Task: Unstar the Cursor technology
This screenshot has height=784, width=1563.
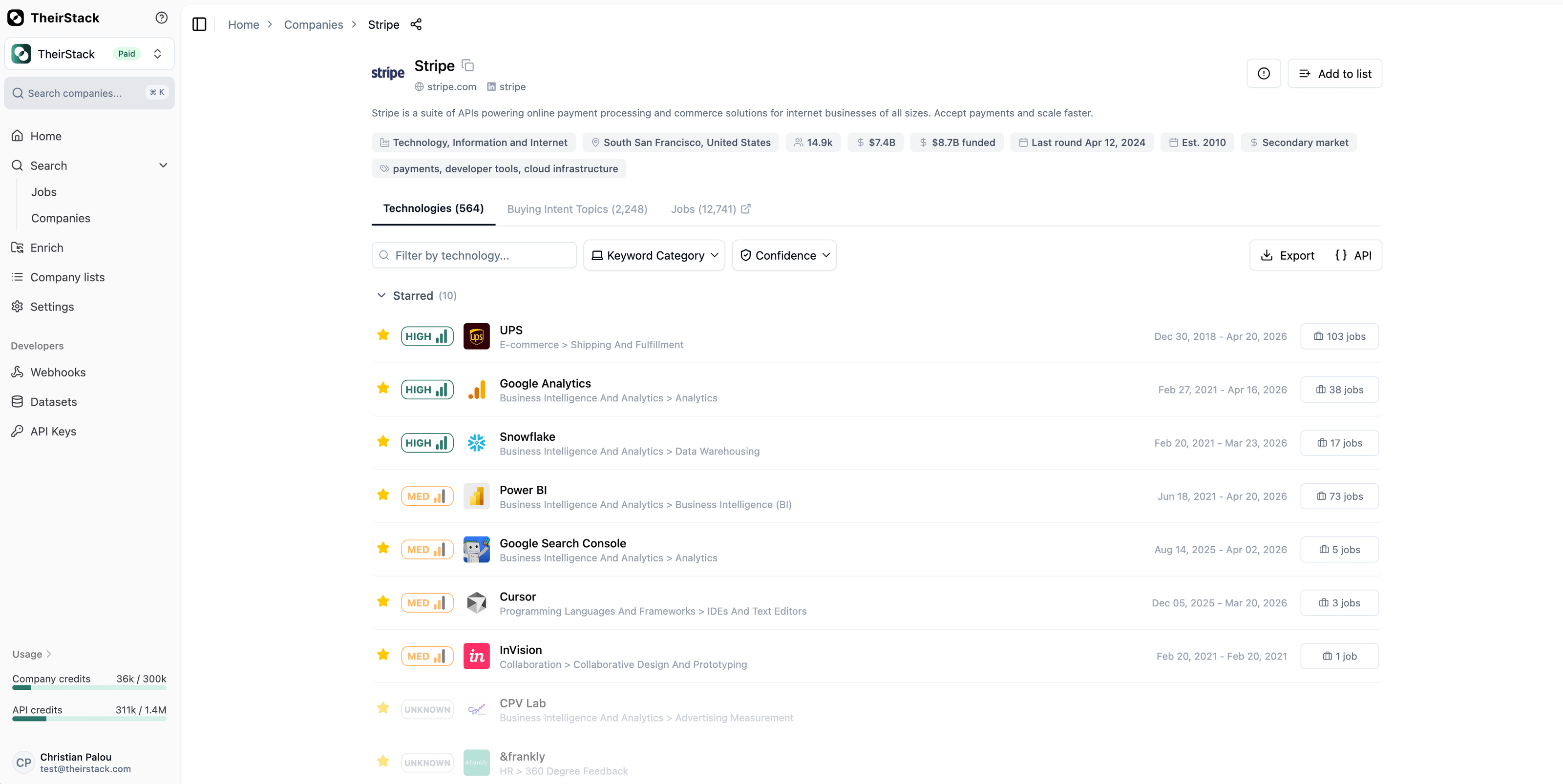Action: click(383, 601)
